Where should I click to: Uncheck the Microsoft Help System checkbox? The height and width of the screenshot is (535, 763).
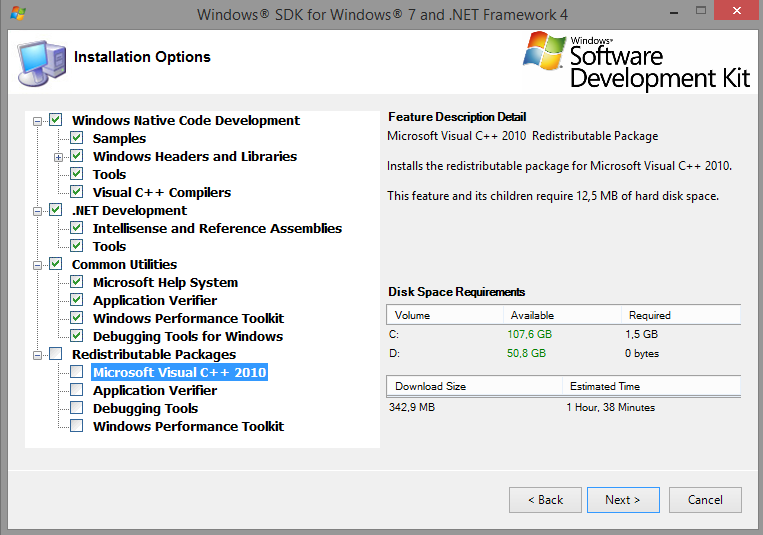[77, 283]
